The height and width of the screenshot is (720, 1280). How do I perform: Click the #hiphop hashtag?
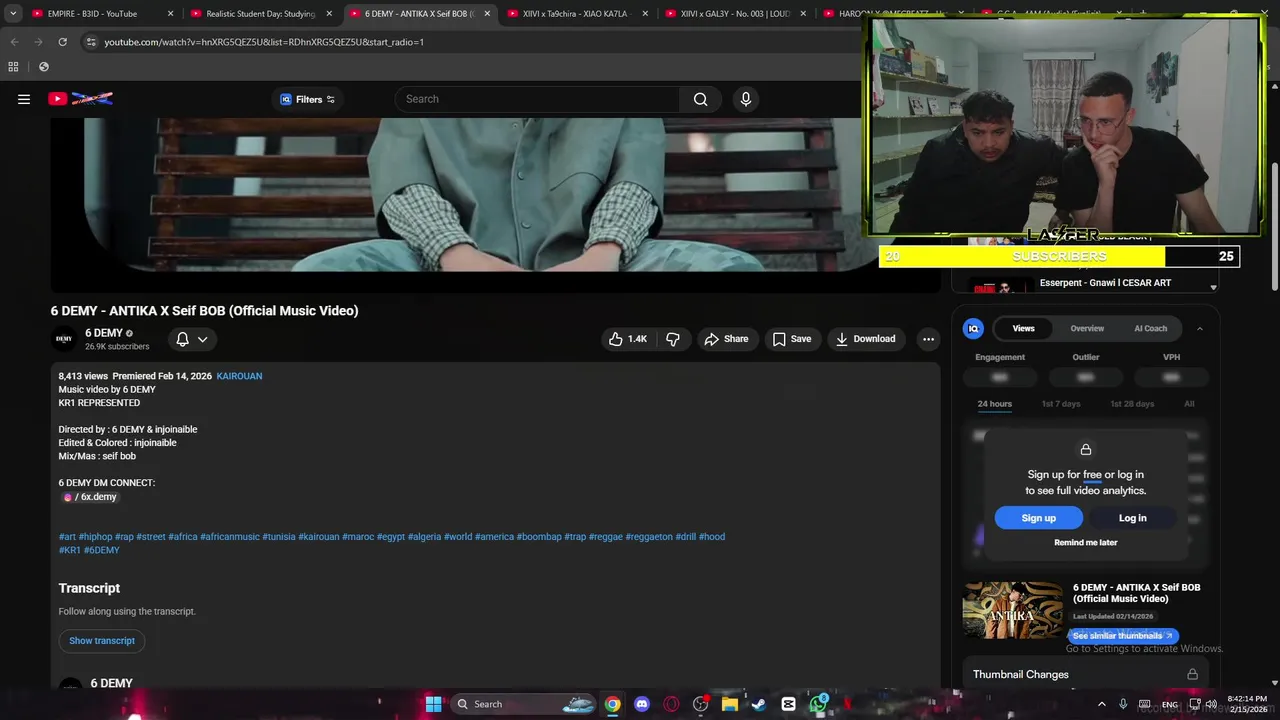(x=96, y=537)
